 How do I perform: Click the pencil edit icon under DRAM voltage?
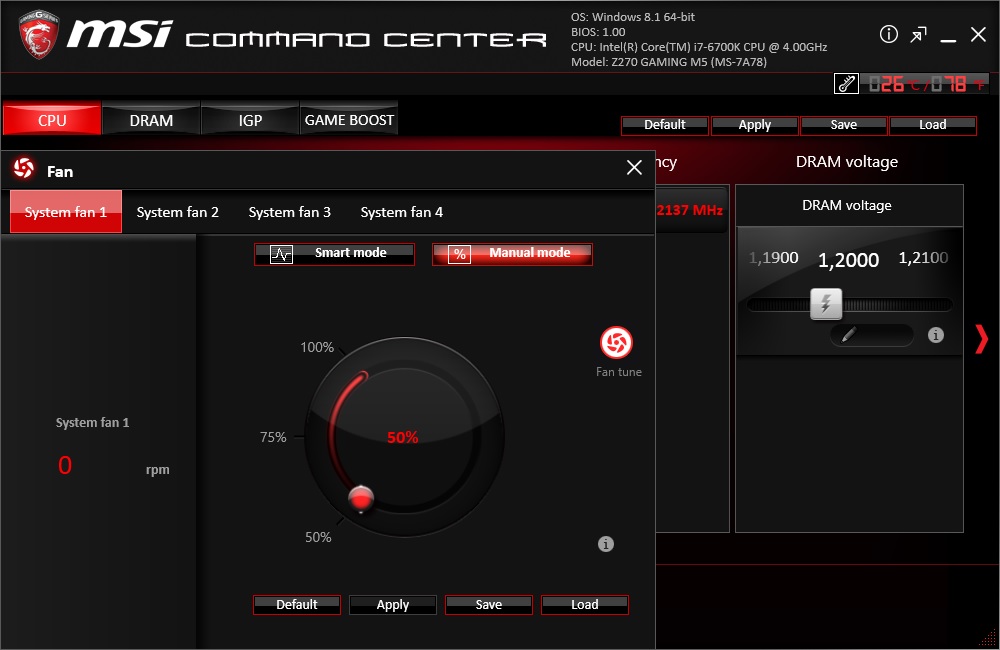click(848, 334)
